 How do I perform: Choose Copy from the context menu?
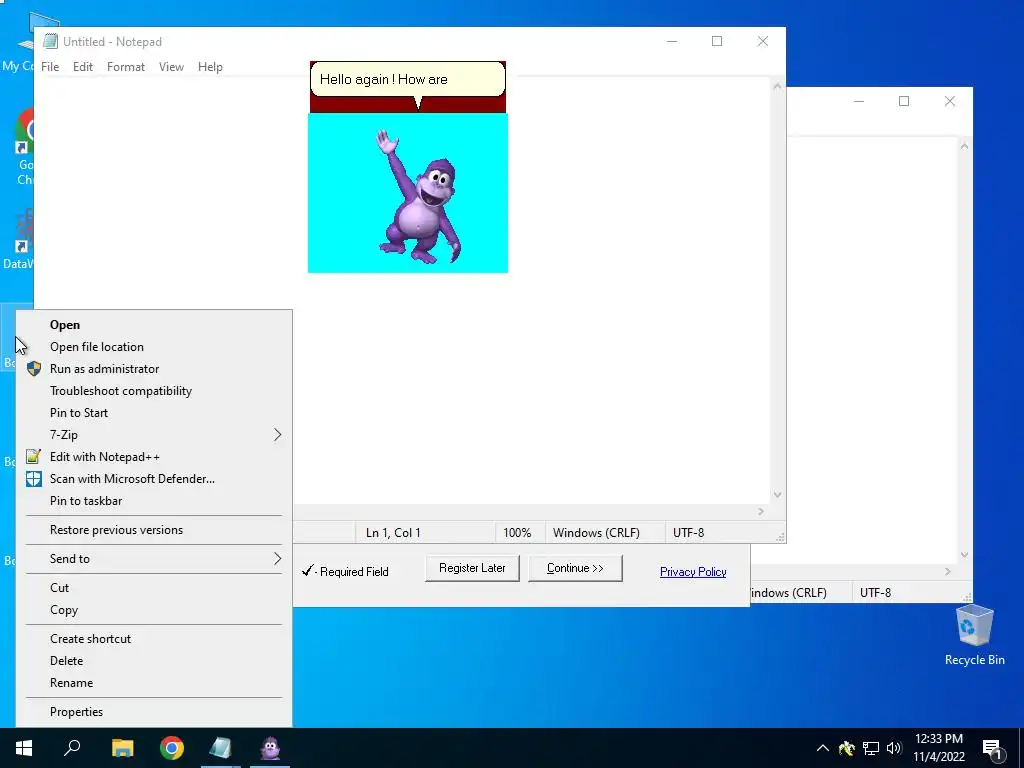[154, 610]
